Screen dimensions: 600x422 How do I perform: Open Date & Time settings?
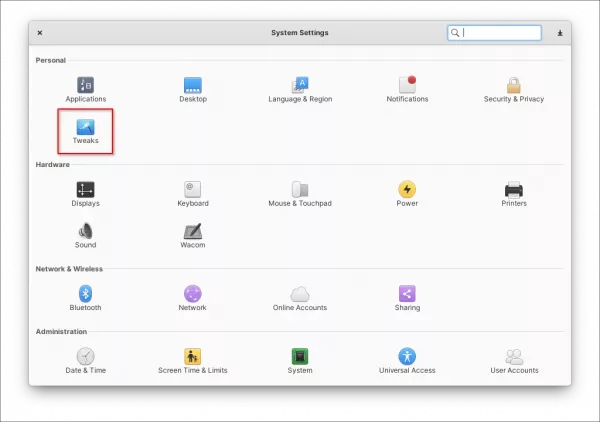85,361
